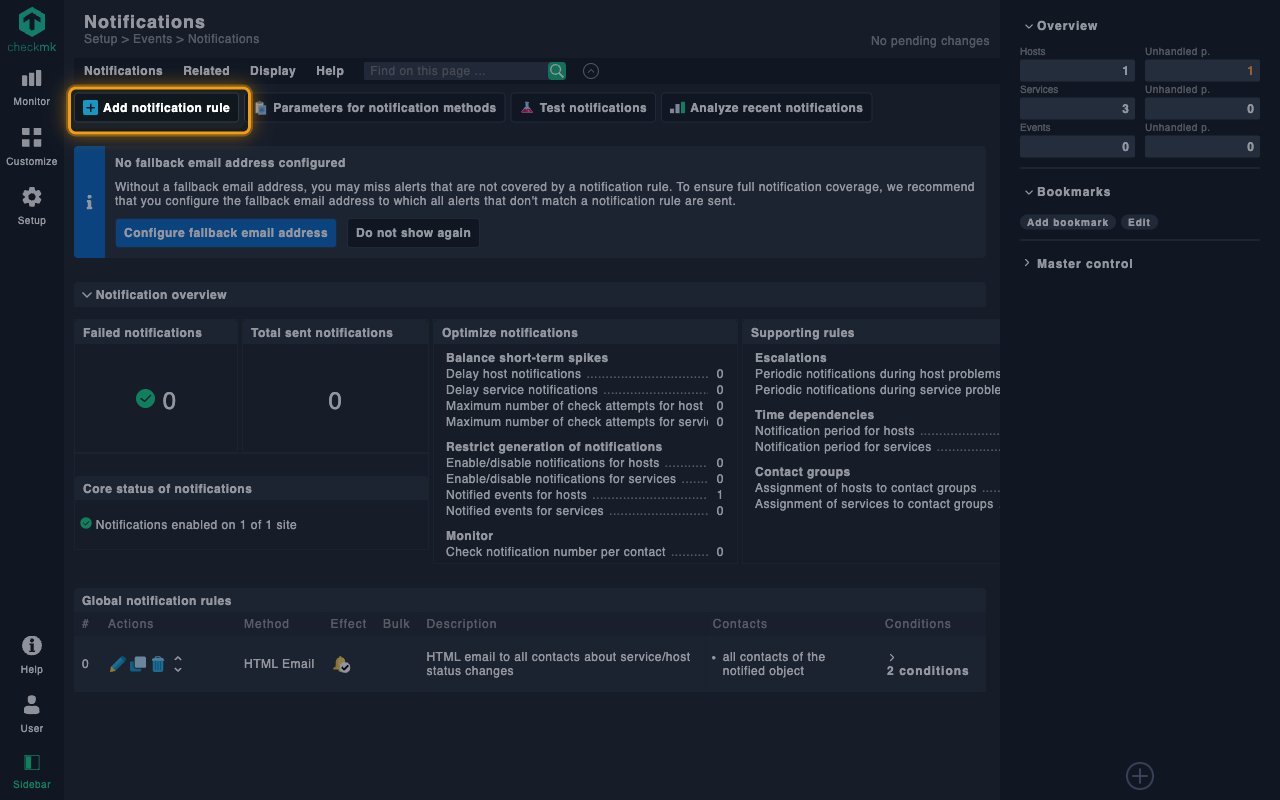Viewport: 1280px width, 800px height.
Task: Open the Related menu
Action: tap(206, 71)
